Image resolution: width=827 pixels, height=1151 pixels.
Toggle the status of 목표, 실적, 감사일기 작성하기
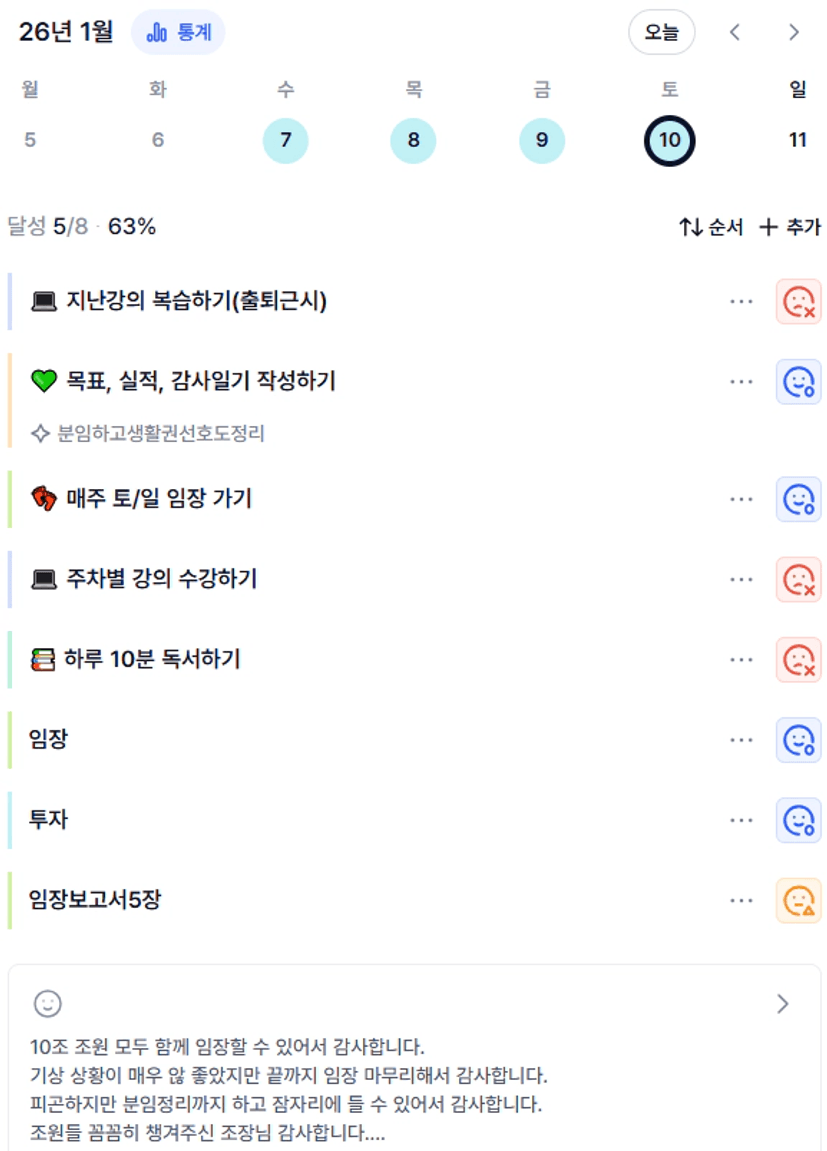click(x=798, y=381)
